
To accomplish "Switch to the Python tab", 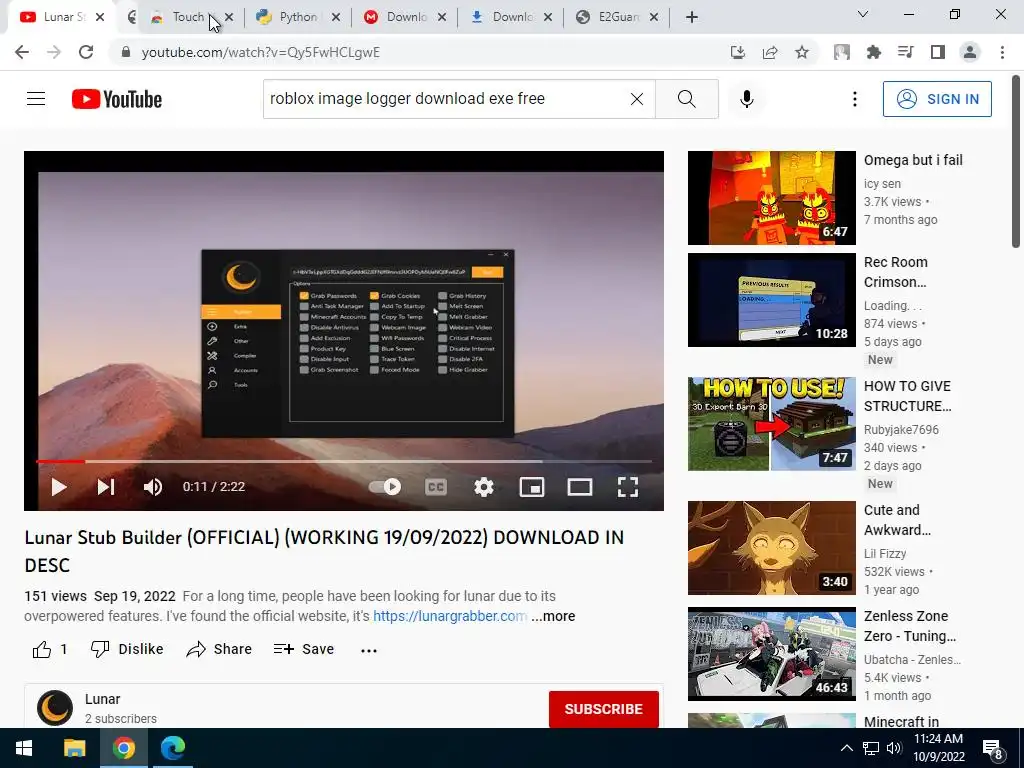I will coord(297,17).
